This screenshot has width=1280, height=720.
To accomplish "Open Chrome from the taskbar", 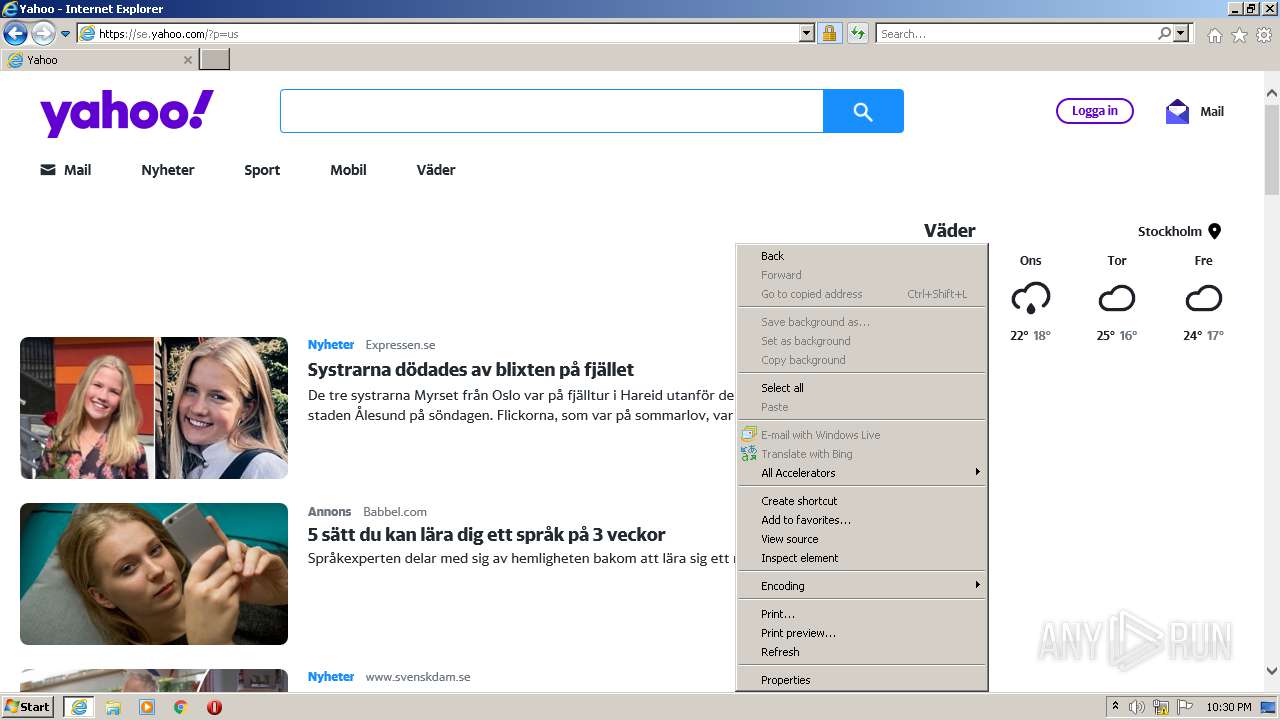I will 181,707.
